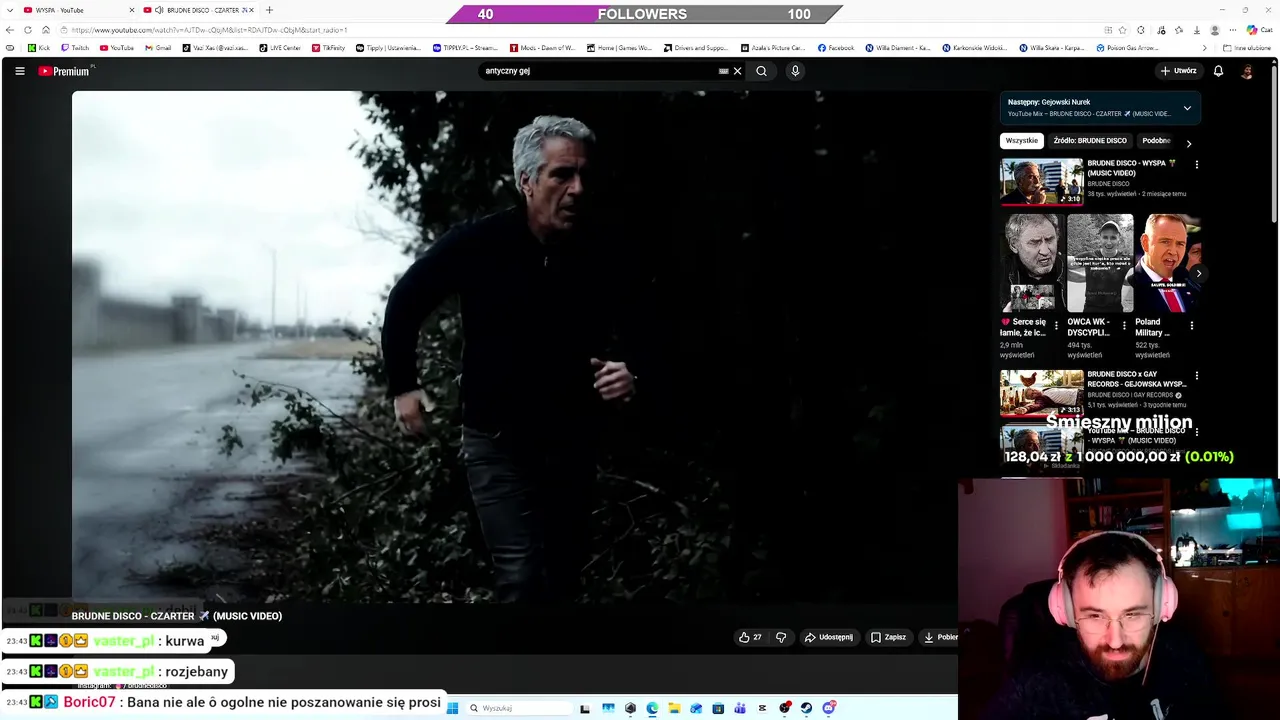Open GEJOWSKA WYSPA video thumbnail
This screenshot has width=1280, height=720.
pyautogui.click(x=1041, y=393)
